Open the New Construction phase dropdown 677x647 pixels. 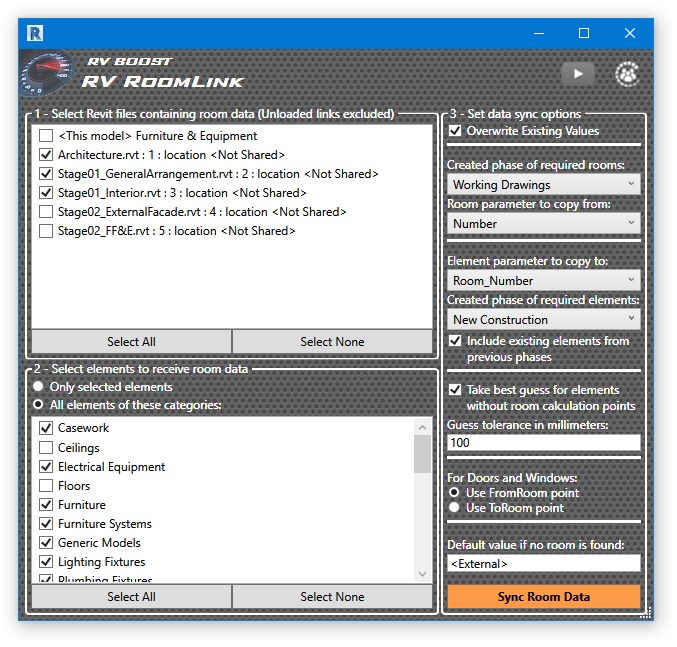[x=544, y=319]
